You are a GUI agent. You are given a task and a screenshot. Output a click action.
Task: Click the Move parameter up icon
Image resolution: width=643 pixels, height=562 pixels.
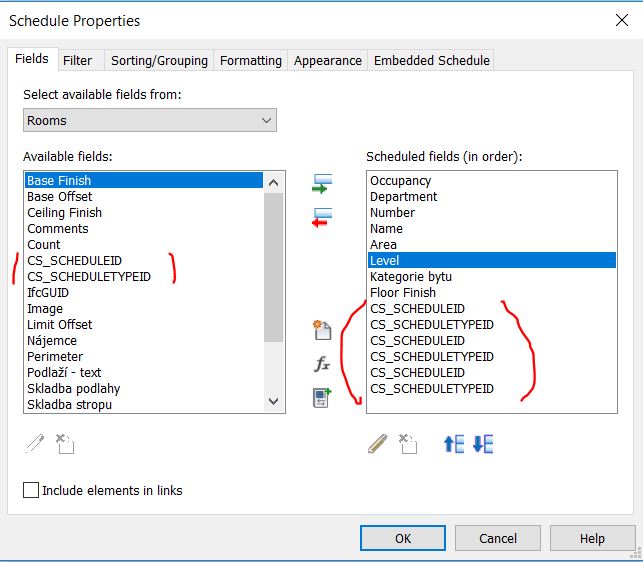click(x=453, y=444)
